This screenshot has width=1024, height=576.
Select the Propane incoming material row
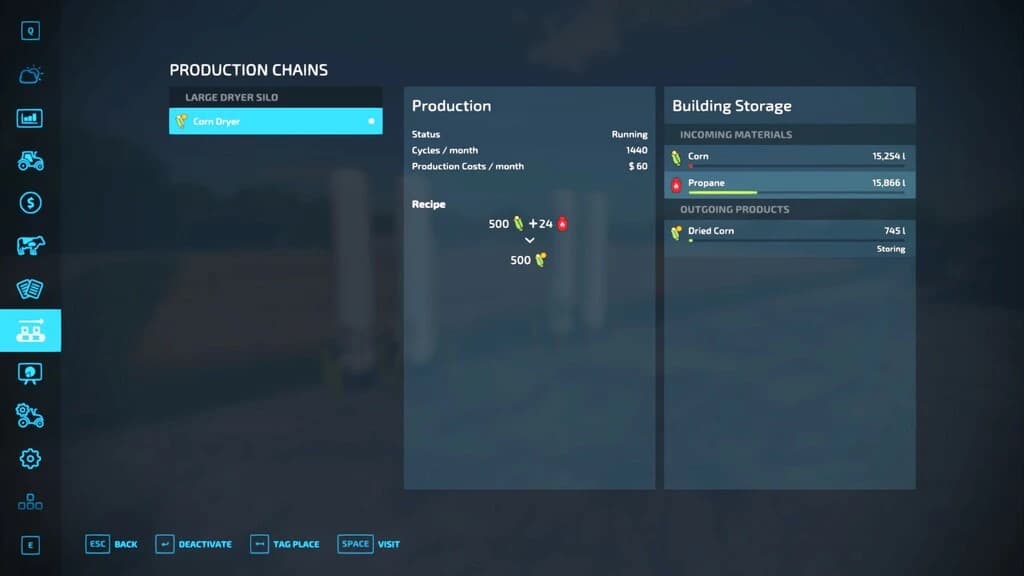tap(790, 185)
